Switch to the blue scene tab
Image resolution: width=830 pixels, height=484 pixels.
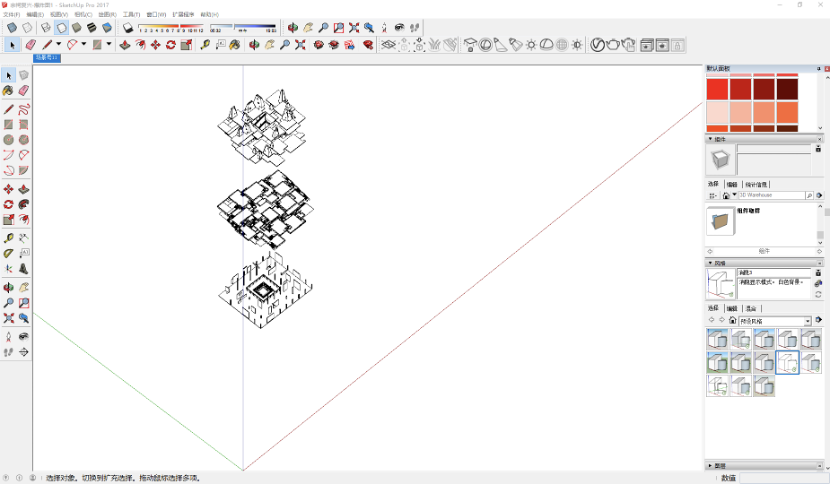point(47,58)
